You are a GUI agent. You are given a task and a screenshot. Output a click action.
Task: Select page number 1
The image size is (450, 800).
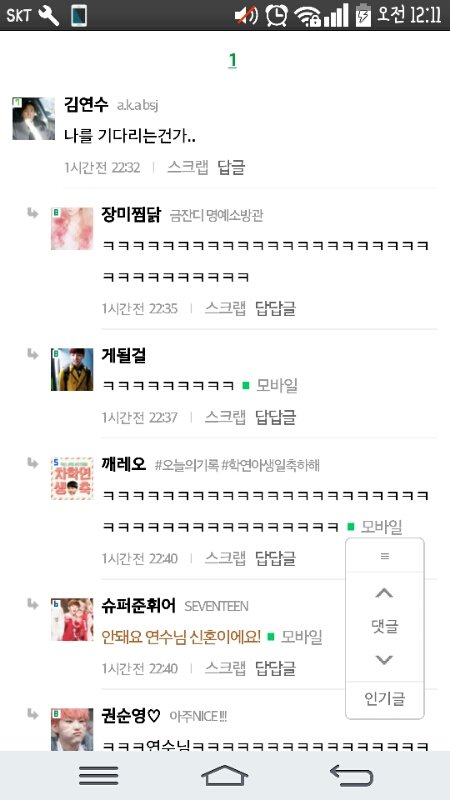[232, 61]
